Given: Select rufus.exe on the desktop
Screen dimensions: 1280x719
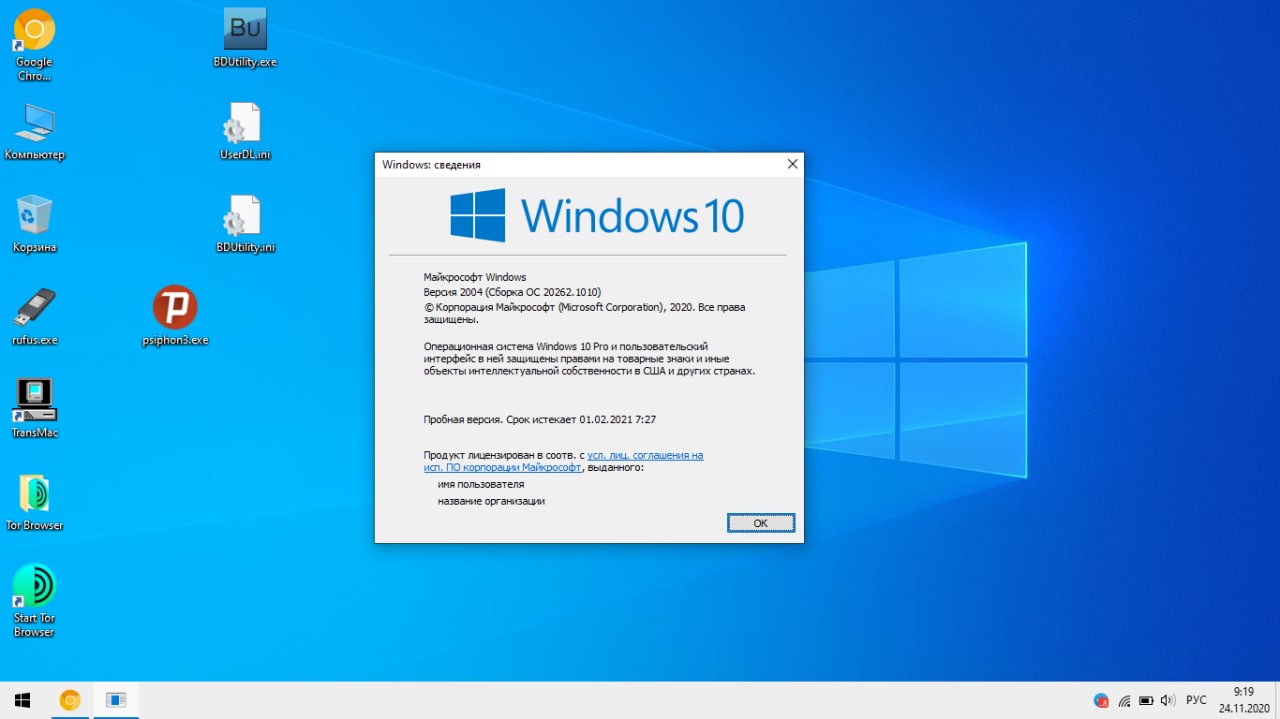Looking at the screenshot, I should tap(34, 317).
